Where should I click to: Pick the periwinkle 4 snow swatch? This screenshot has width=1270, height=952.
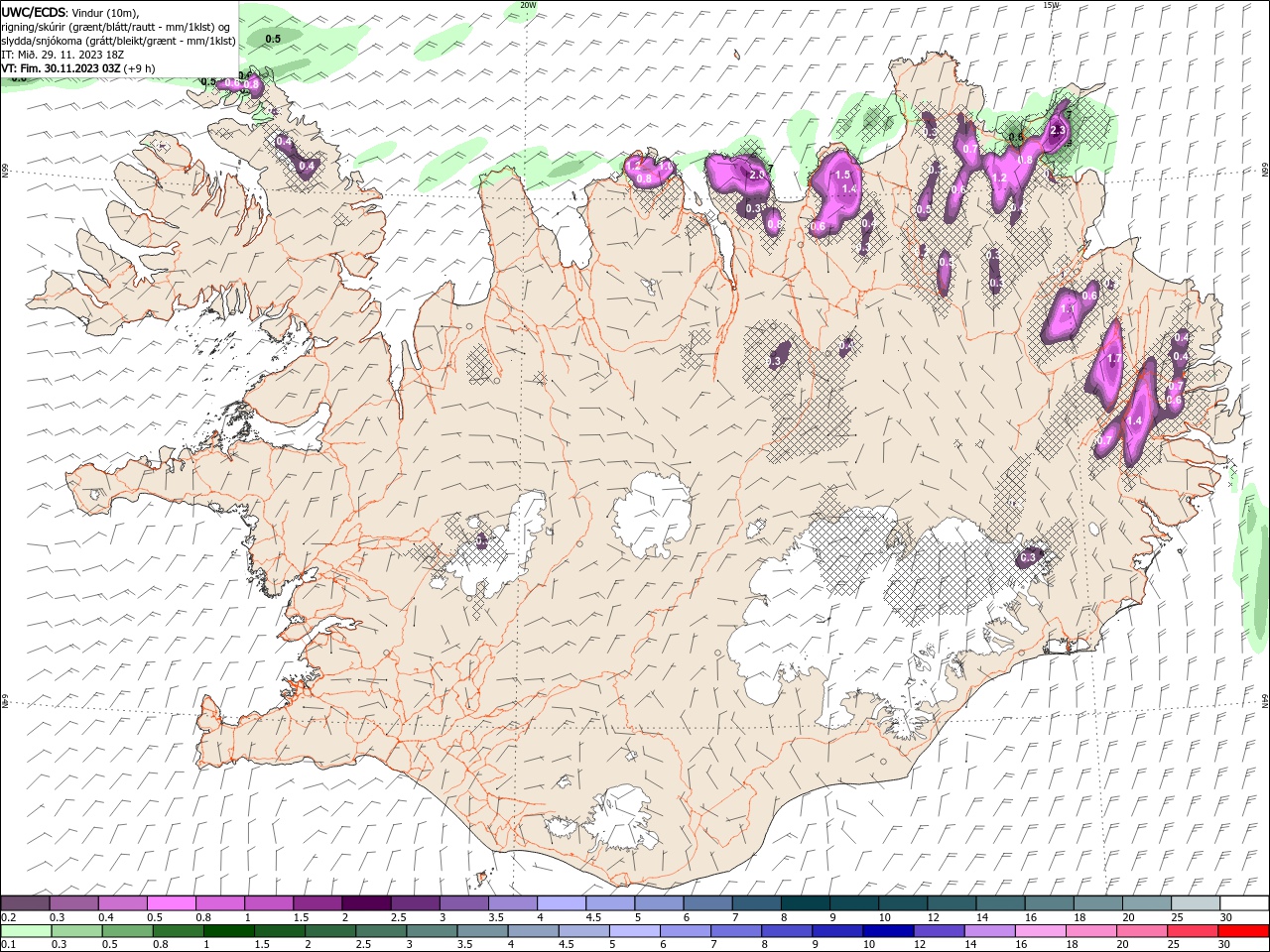coord(562,903)
